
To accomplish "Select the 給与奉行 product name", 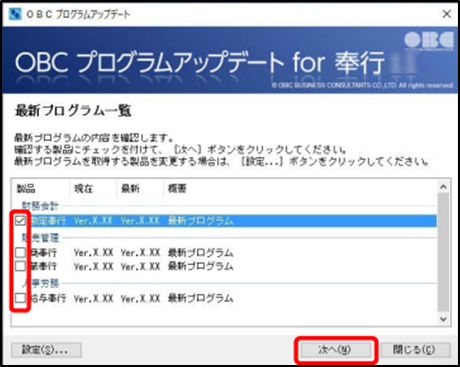I will click(x=48, y=298).
